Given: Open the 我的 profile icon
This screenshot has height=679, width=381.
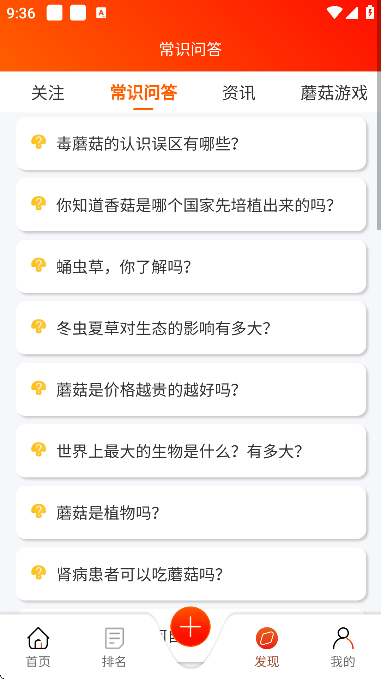Looking at the screenshot, I should [x=343, y=638].
